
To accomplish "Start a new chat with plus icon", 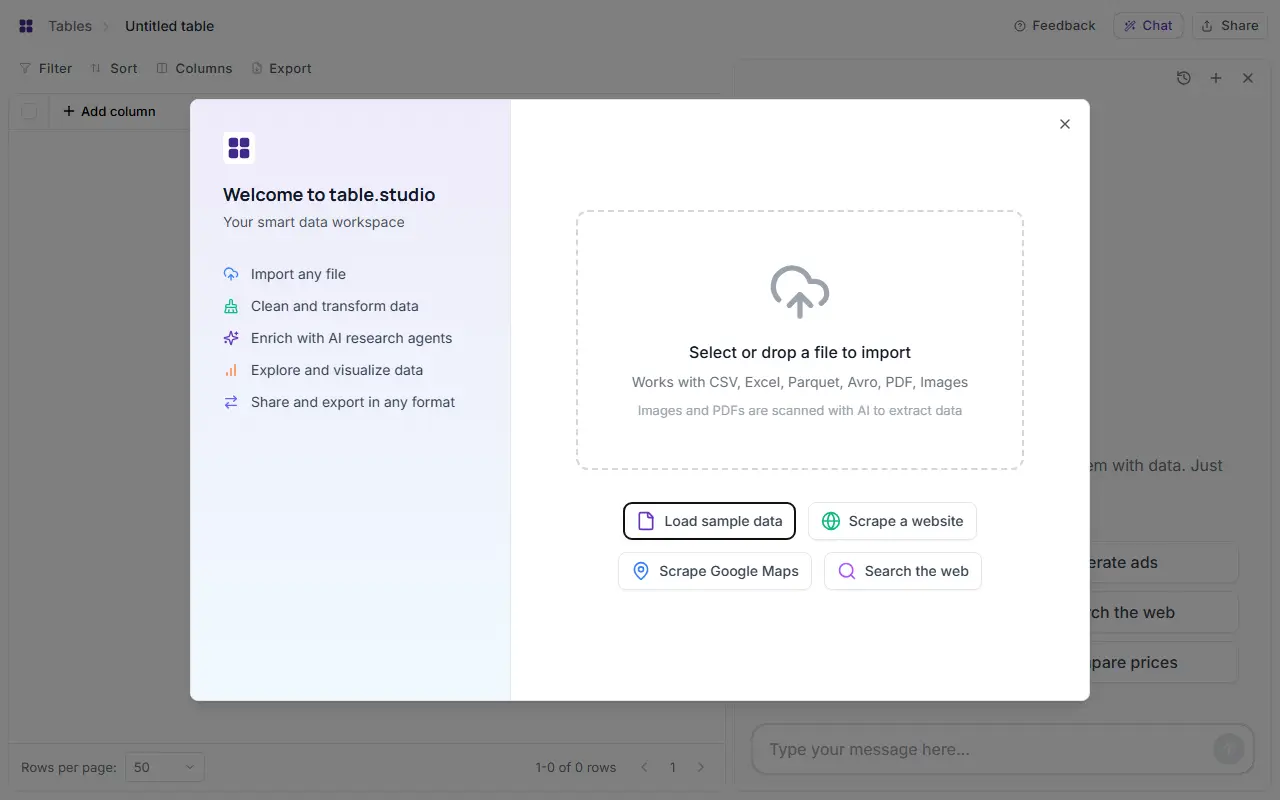I will [x=1216, y=78].
